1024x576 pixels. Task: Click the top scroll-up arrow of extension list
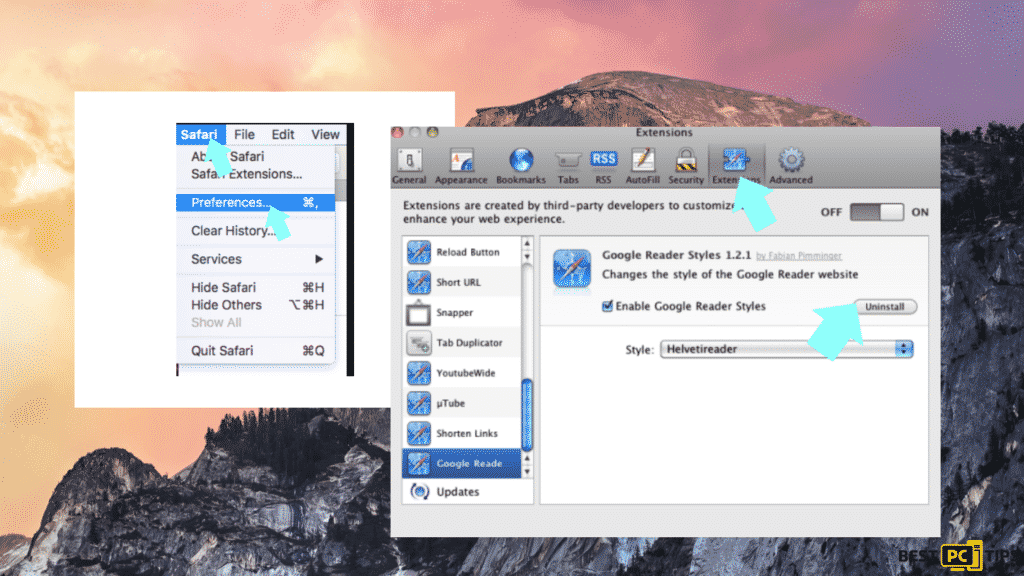[527, 244]
